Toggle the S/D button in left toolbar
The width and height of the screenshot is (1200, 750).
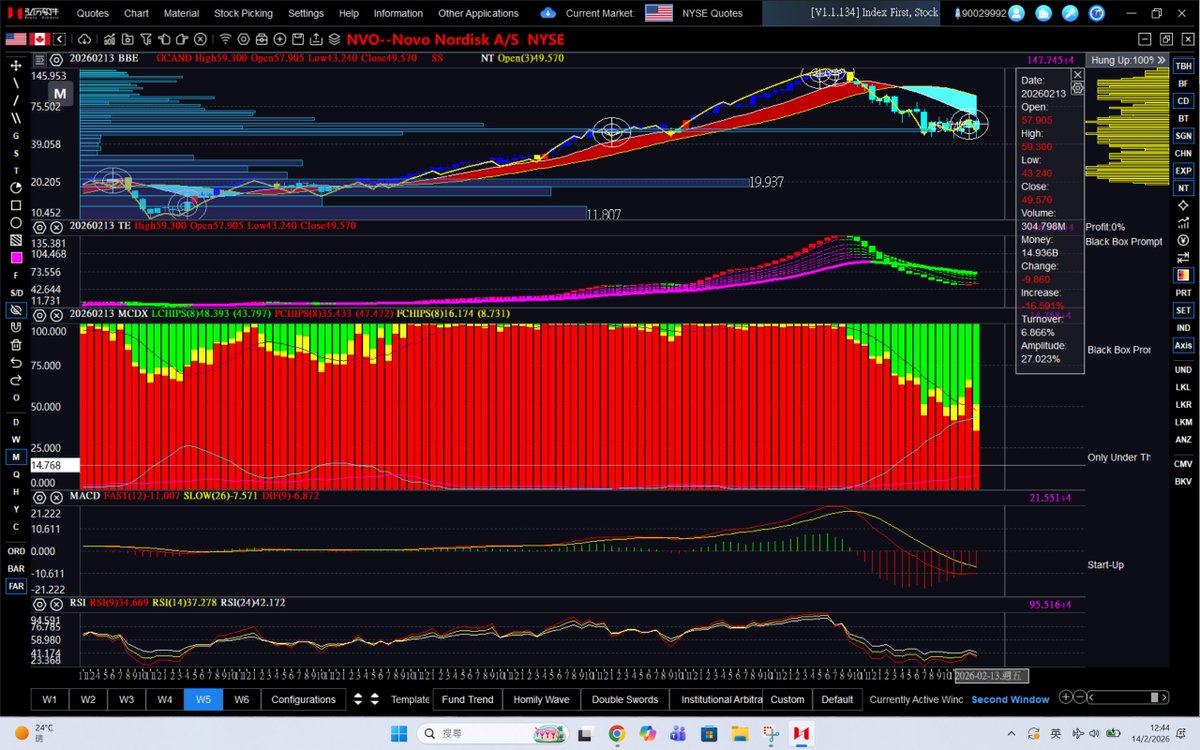coord(16,292)
